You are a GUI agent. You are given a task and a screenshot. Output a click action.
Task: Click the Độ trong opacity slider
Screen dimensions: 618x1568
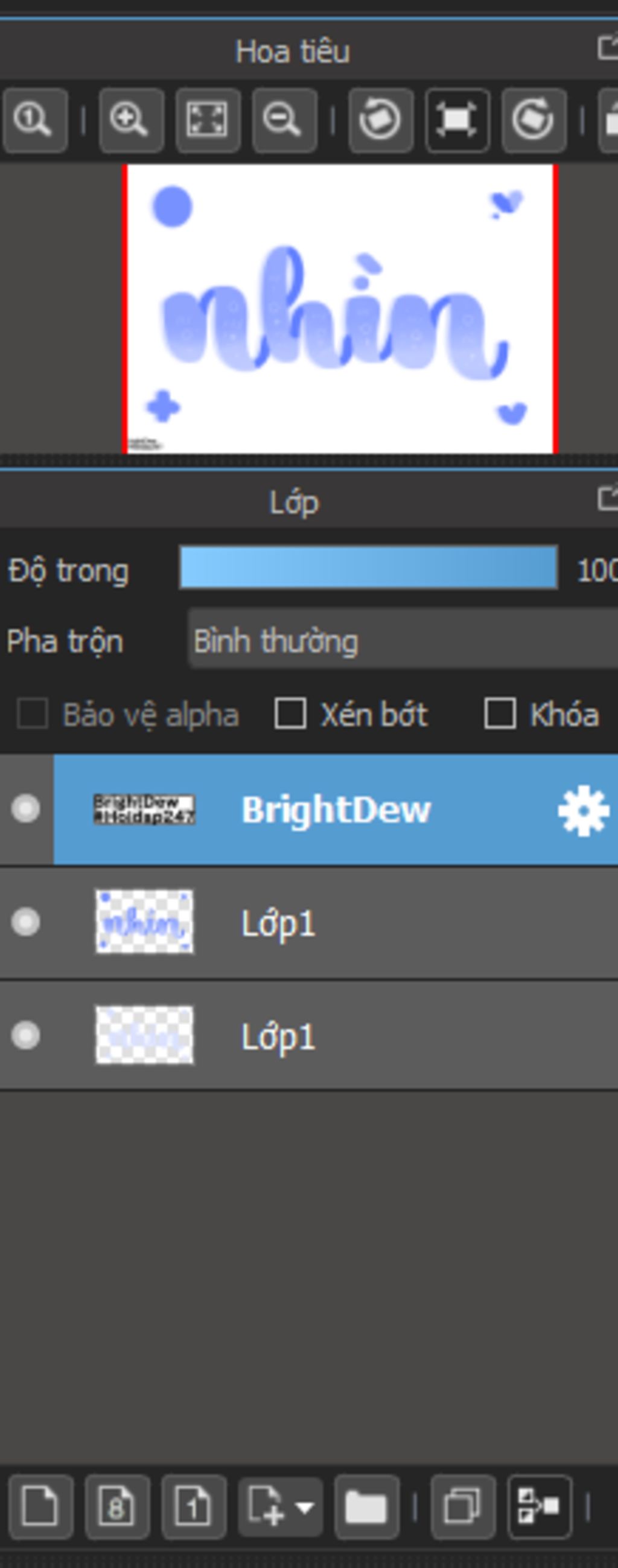(368, 568)
